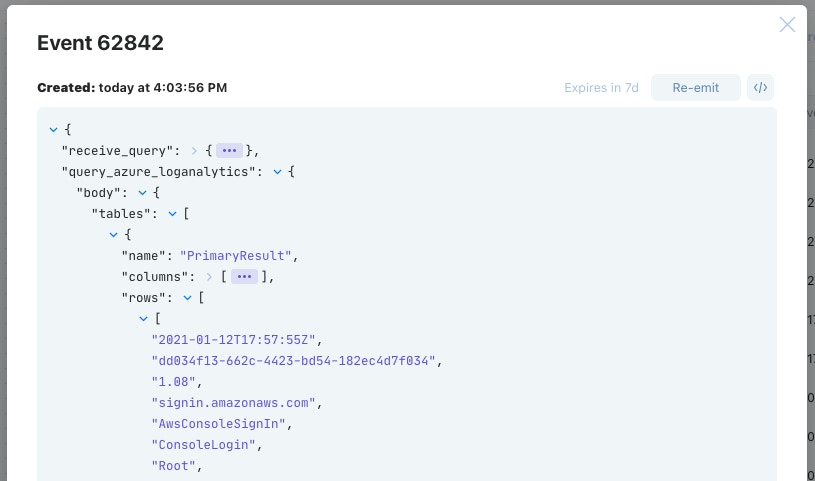Click the receive_query ellipsis badge
Viewport: 815px width, 481px height.
tap(230, 151)
